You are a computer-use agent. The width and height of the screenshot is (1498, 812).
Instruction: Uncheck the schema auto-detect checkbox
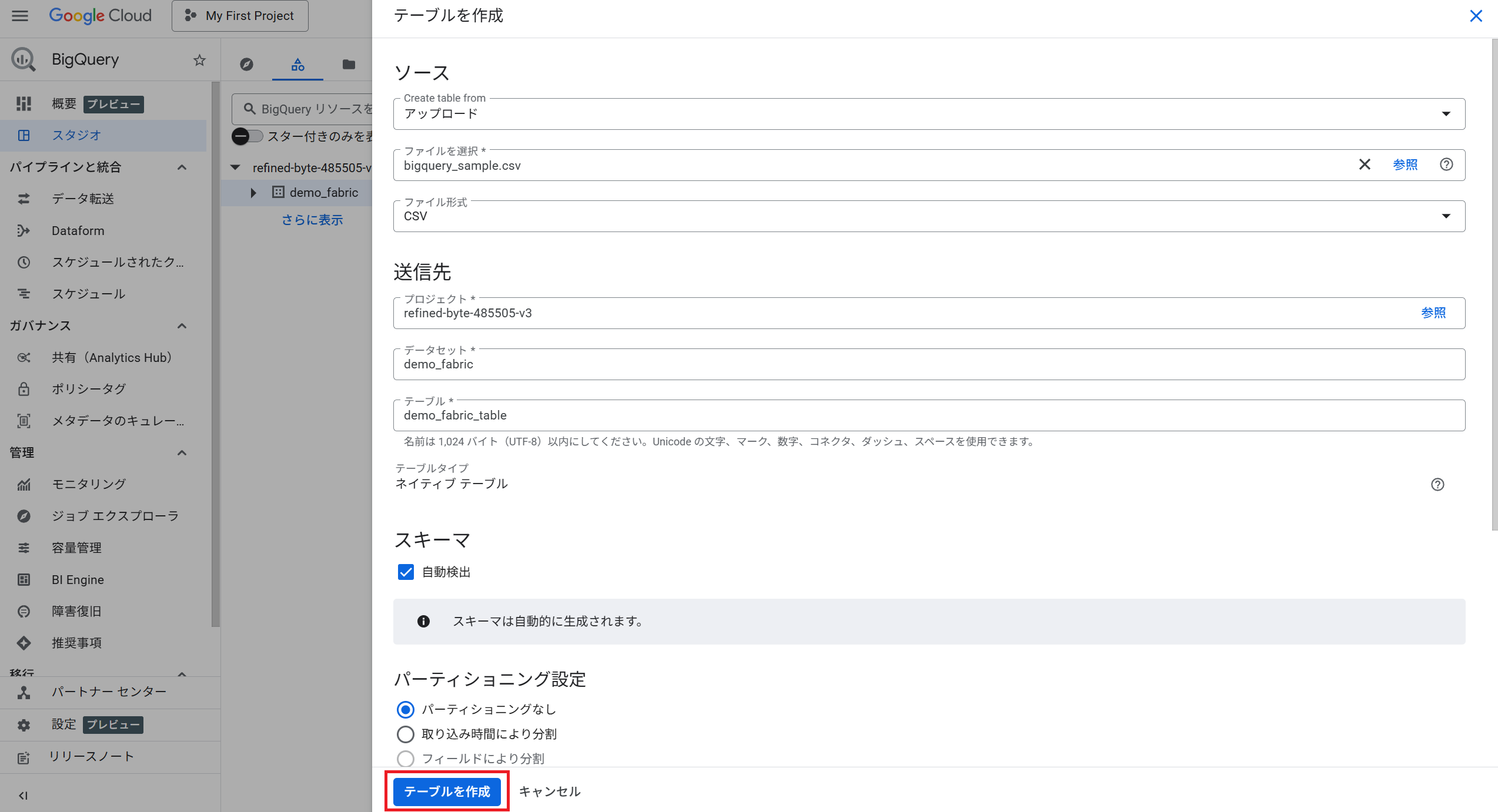click(x=406, y=572)
